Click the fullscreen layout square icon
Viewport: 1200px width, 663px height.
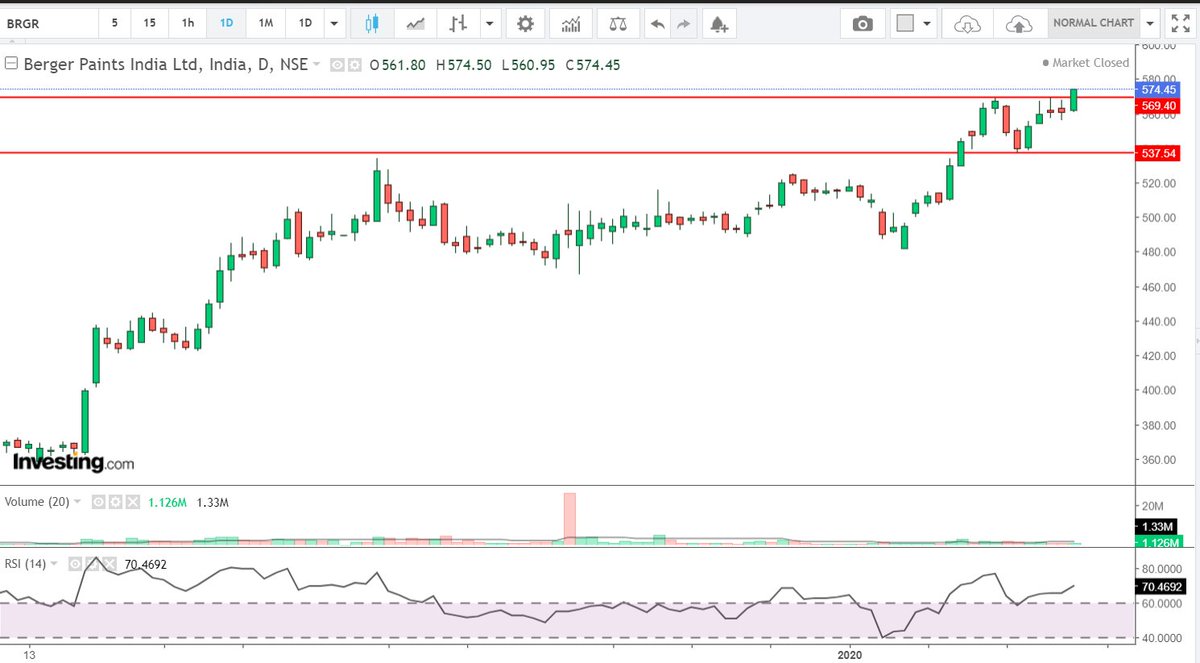coord(906,23)
